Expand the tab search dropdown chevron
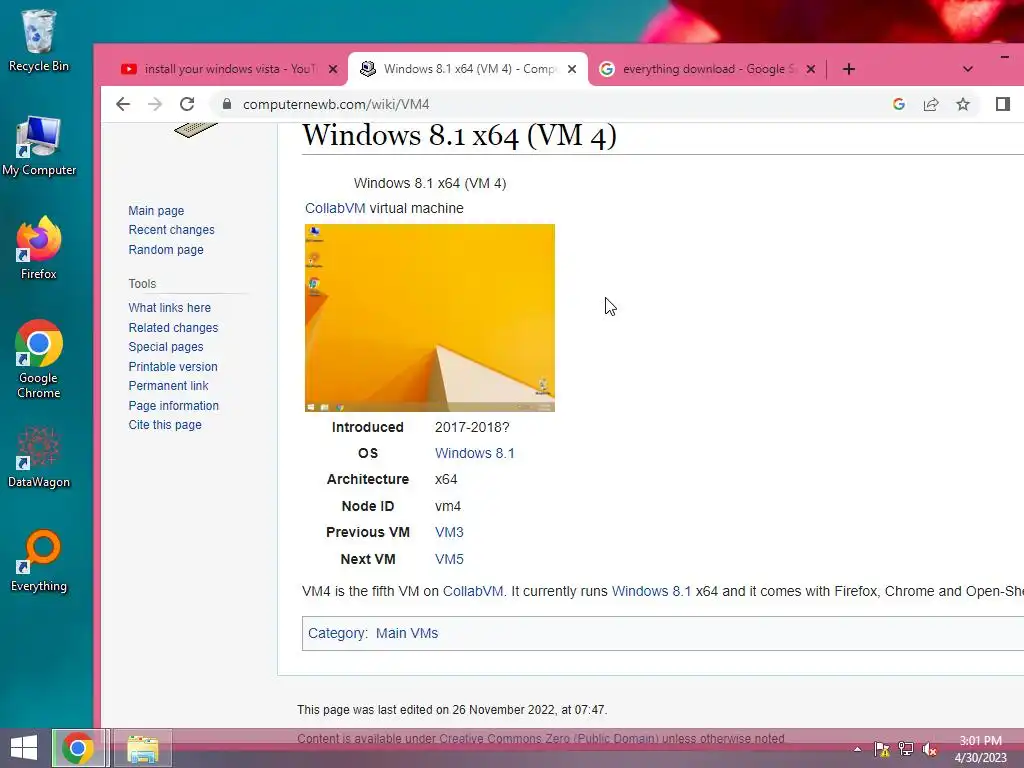 click(968, 69)
